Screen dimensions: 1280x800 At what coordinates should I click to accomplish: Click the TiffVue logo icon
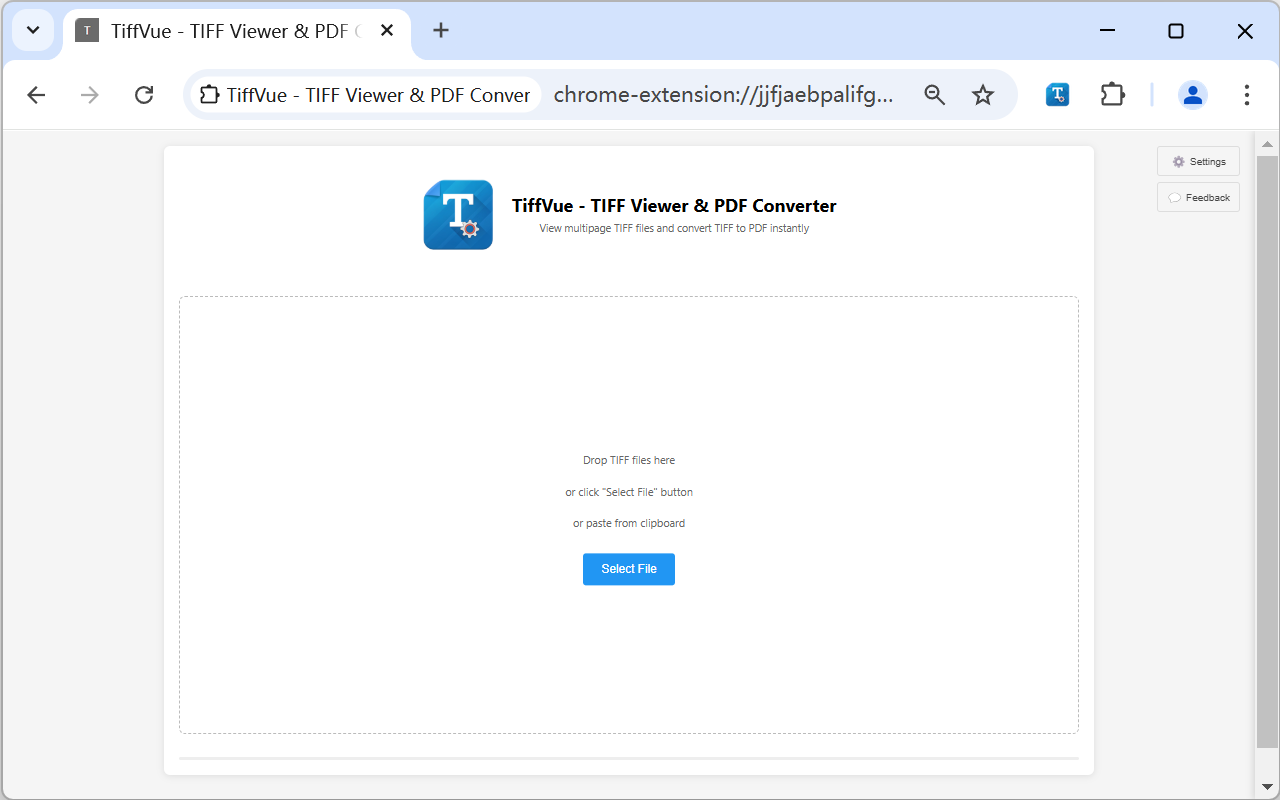tap(458, 214)
